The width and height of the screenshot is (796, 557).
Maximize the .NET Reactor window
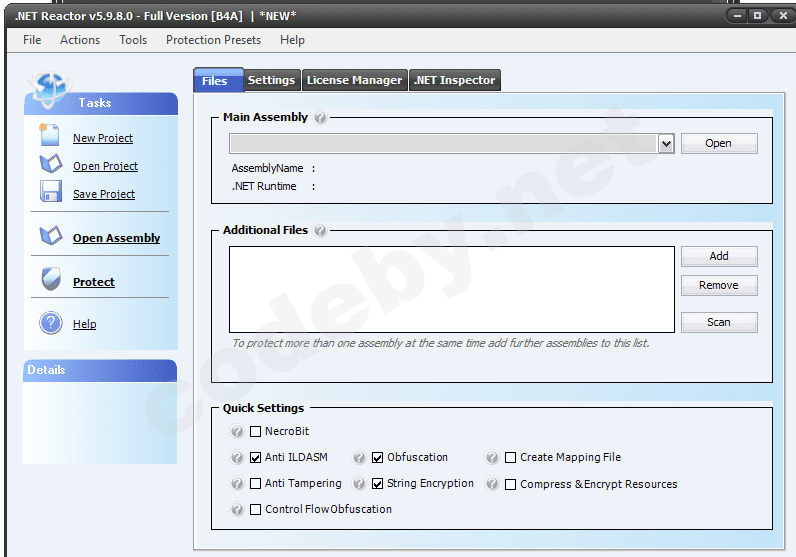pos(757,16)
